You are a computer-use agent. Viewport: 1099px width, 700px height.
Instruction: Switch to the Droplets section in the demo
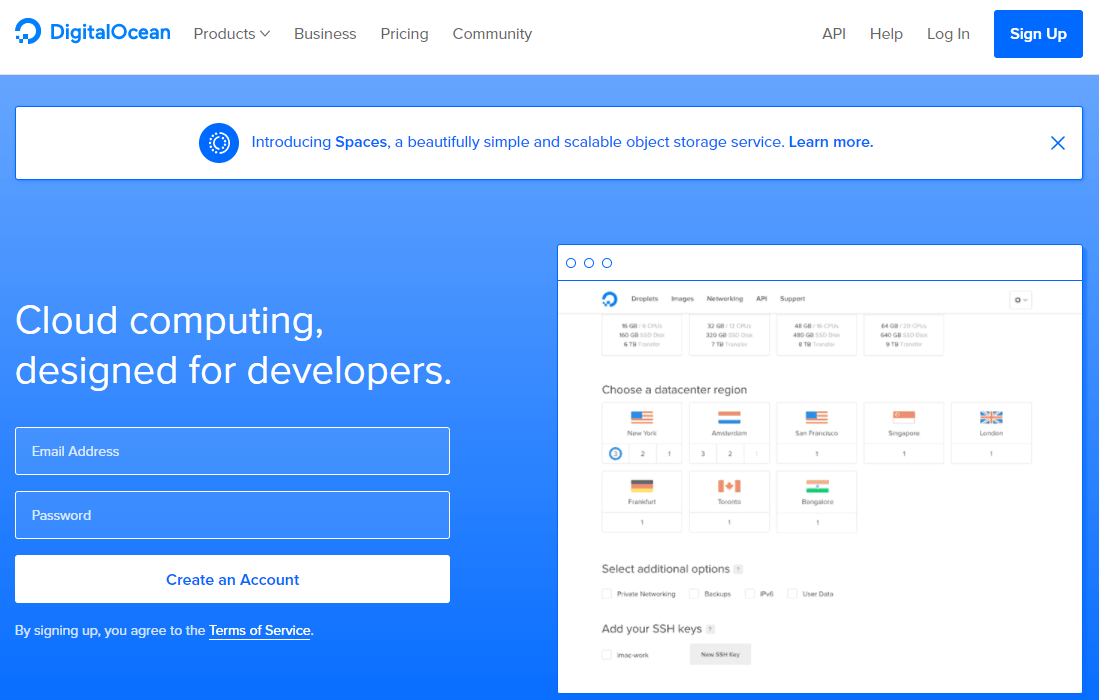pos(645,298)
